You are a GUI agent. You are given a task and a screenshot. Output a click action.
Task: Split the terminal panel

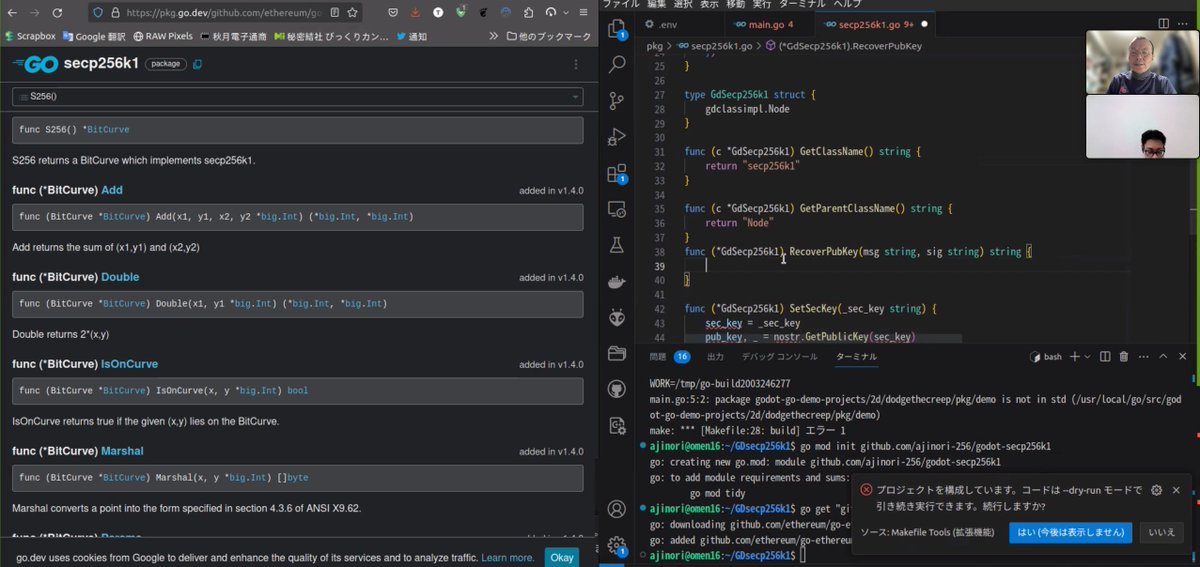pyautogui.click(x=1106, y=356)
